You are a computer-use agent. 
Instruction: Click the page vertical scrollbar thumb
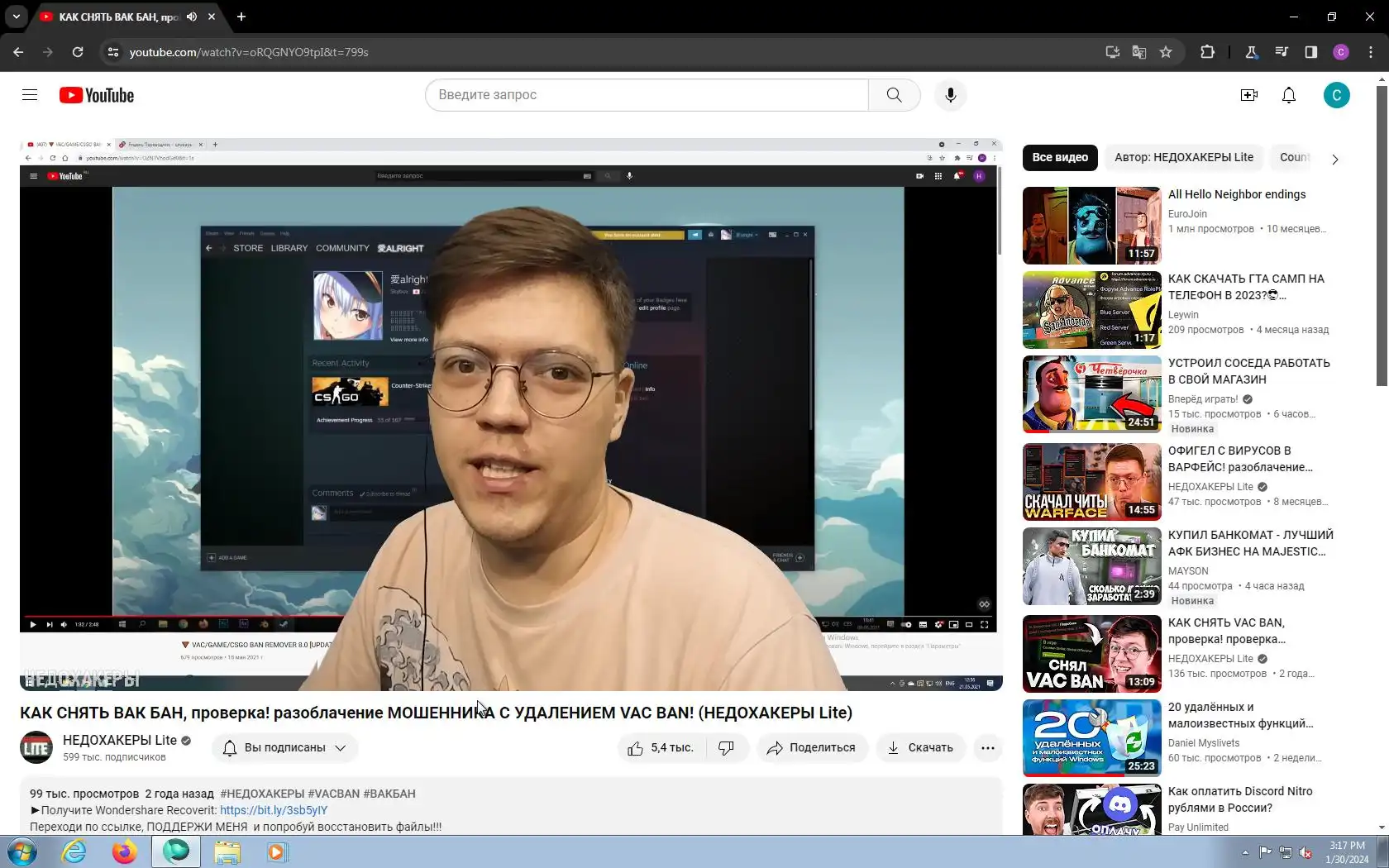(1382, 236)
